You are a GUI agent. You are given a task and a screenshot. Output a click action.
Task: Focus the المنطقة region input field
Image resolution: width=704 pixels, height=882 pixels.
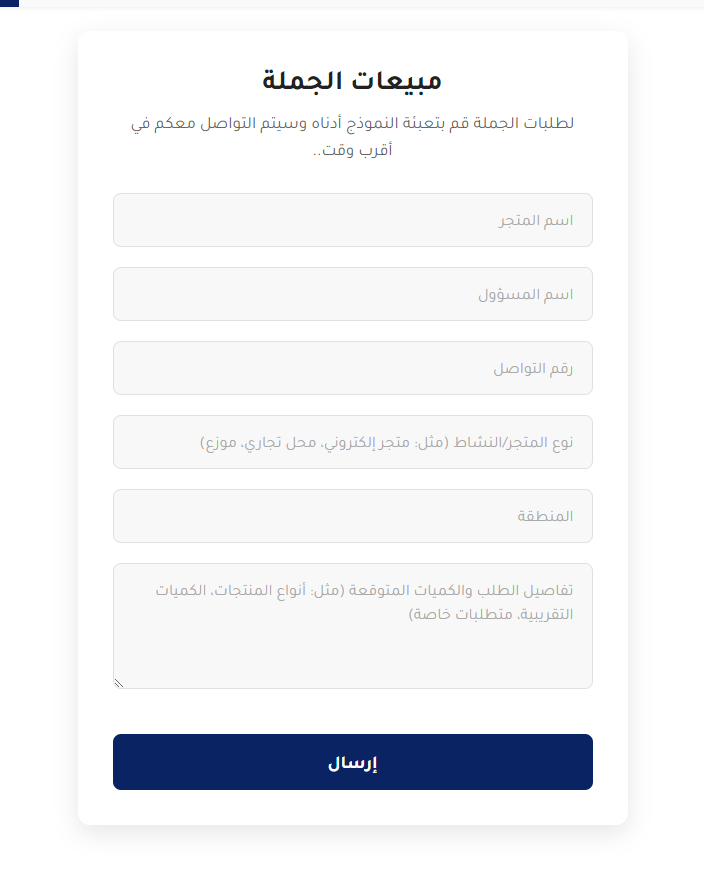pyautogui.click(x=353, y=516)
